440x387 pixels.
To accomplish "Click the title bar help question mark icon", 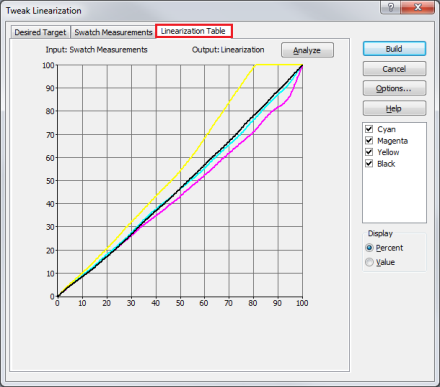I will pyautogui.click(x=391, y=7).
